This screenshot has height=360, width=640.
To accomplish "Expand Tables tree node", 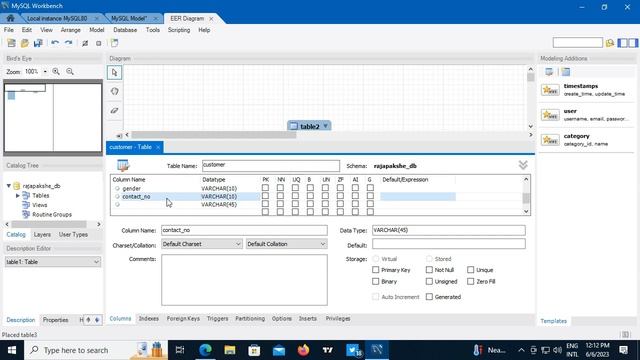I will point(18,196).
